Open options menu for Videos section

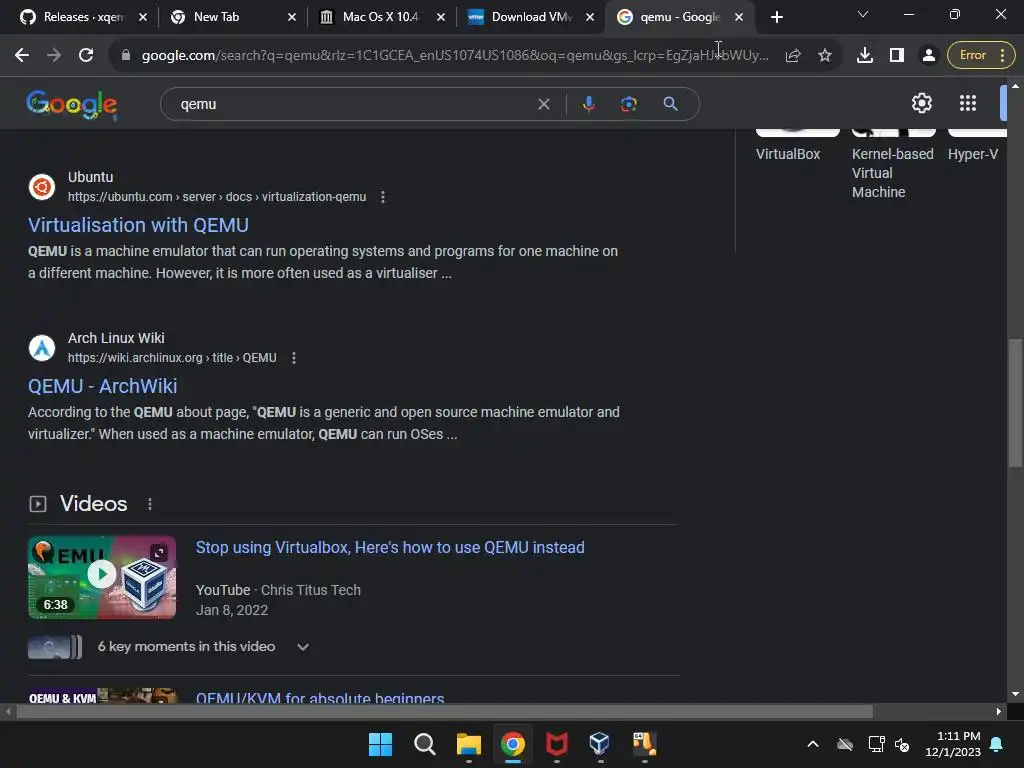pyautogui.click(x=150, y=504)
